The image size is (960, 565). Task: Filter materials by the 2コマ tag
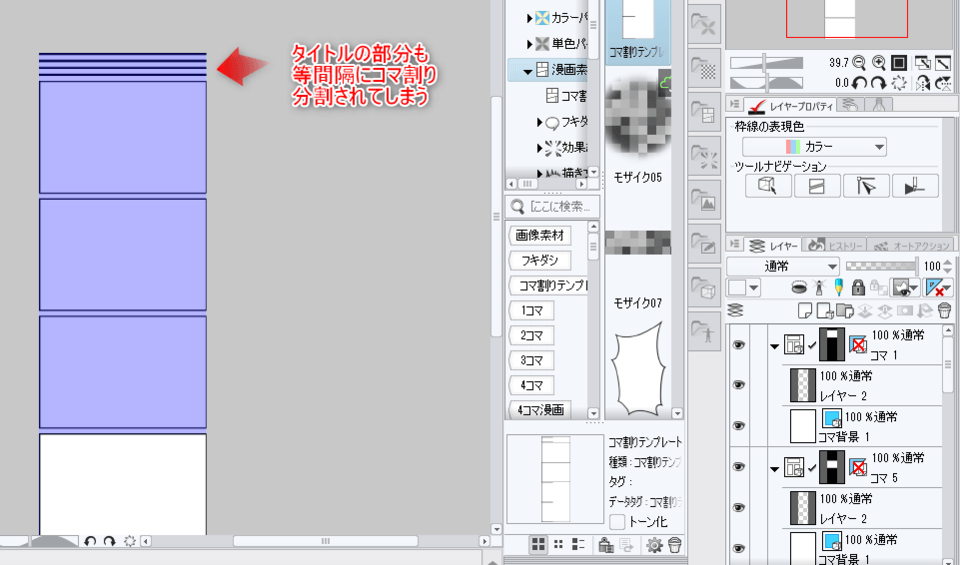(531, 335)
